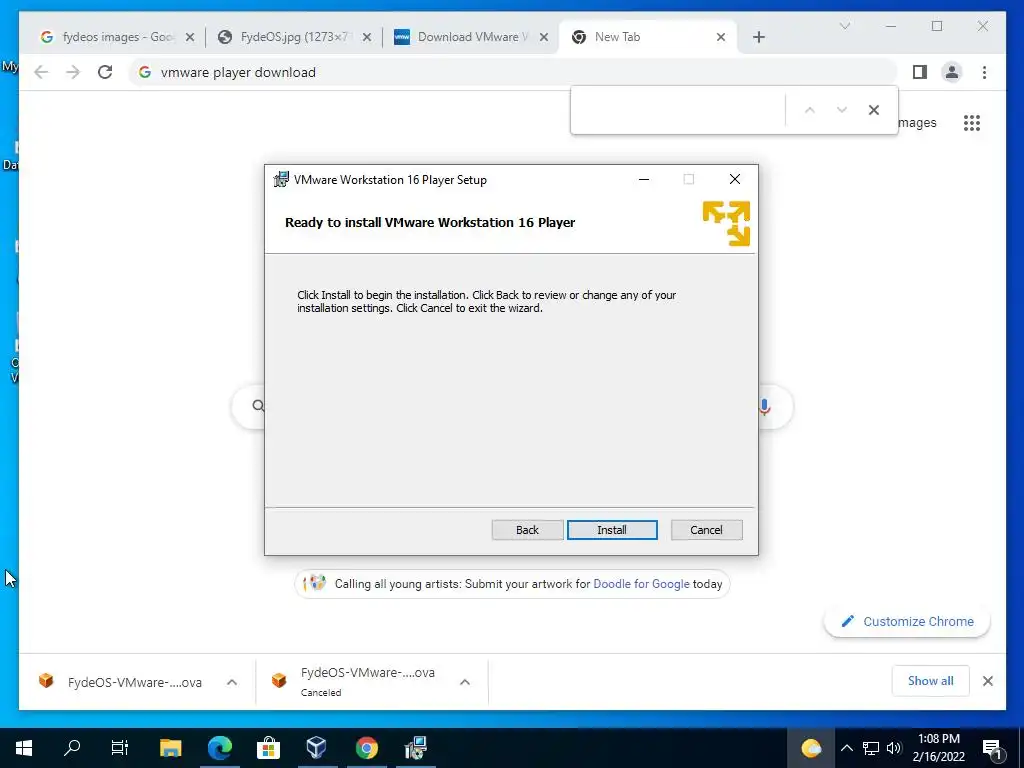Open VirtualBox from taskbar

point(317,748)
